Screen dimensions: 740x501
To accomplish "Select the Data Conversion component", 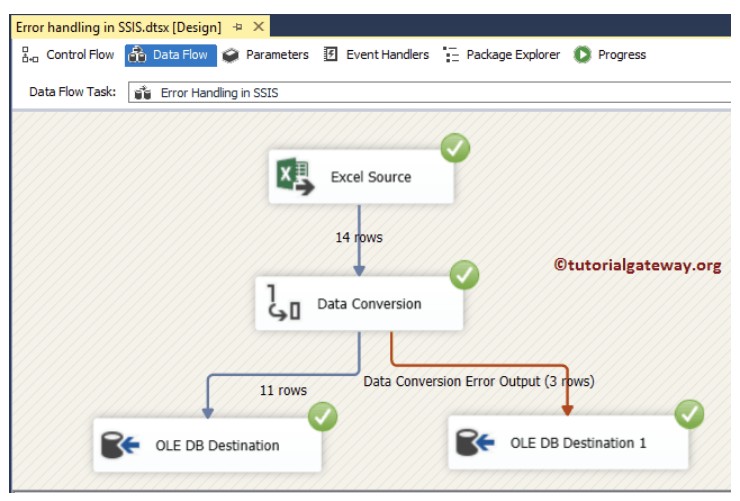I will coord(359,303).
